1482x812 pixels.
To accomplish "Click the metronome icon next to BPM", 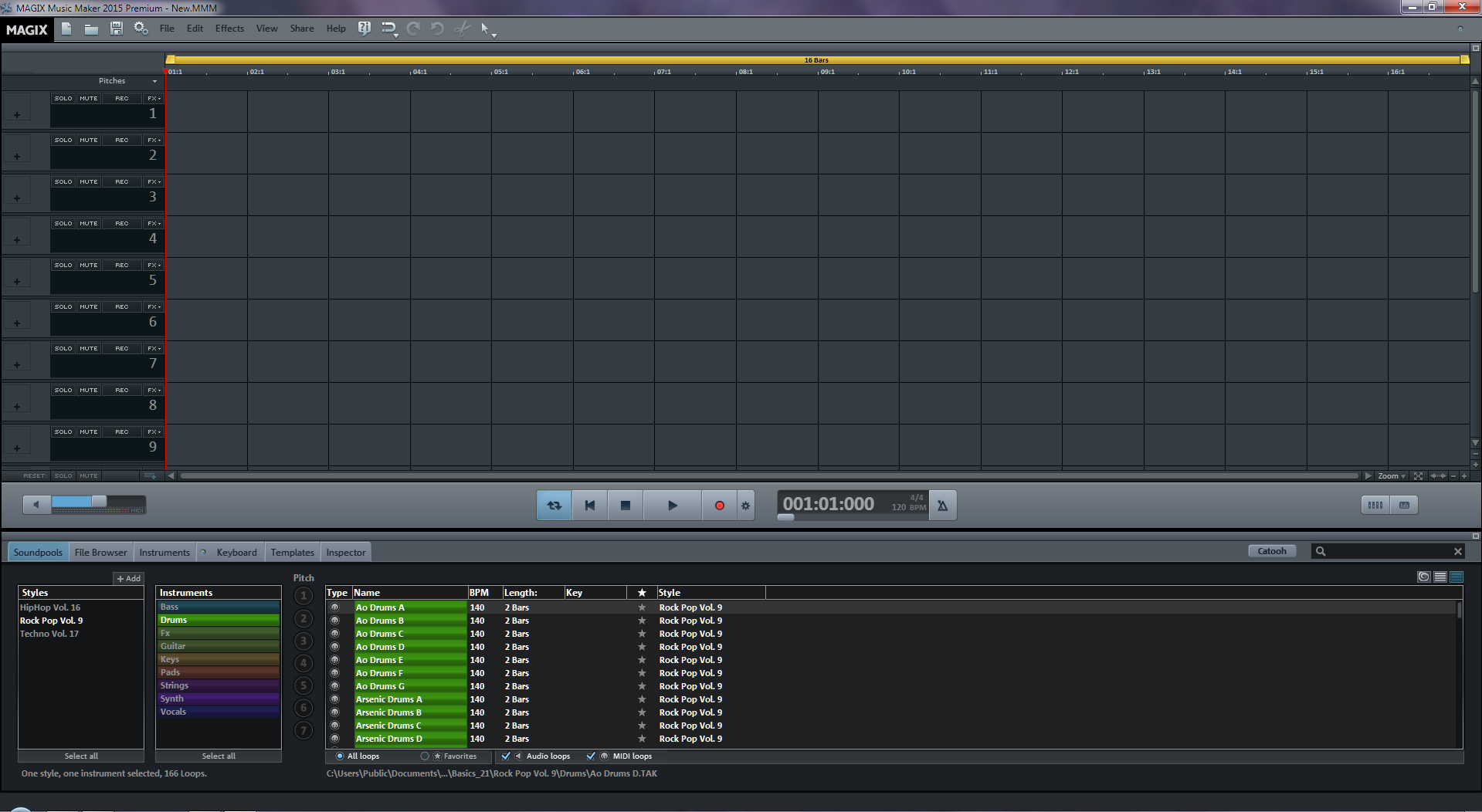I will [942, 506].
